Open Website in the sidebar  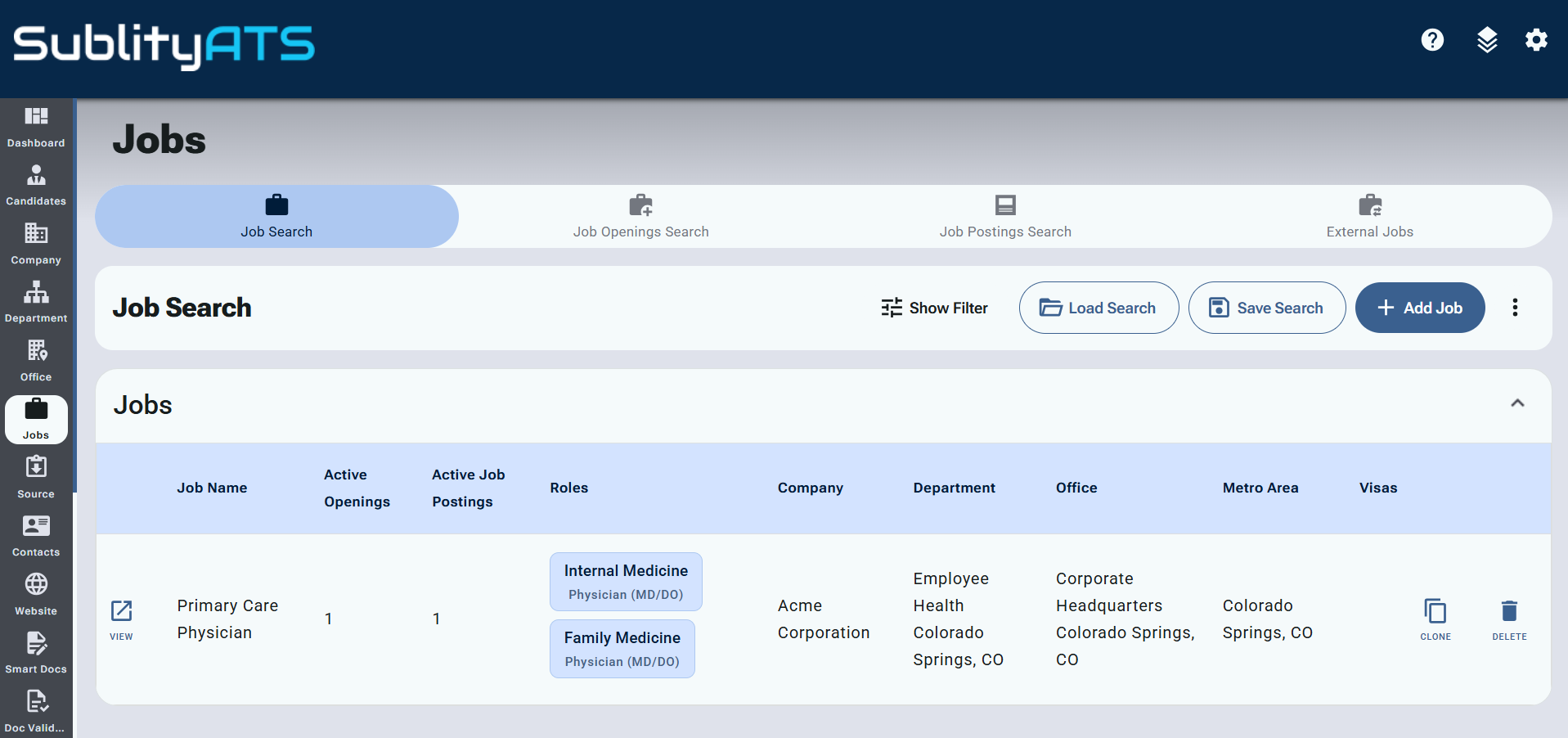point(36,596)
